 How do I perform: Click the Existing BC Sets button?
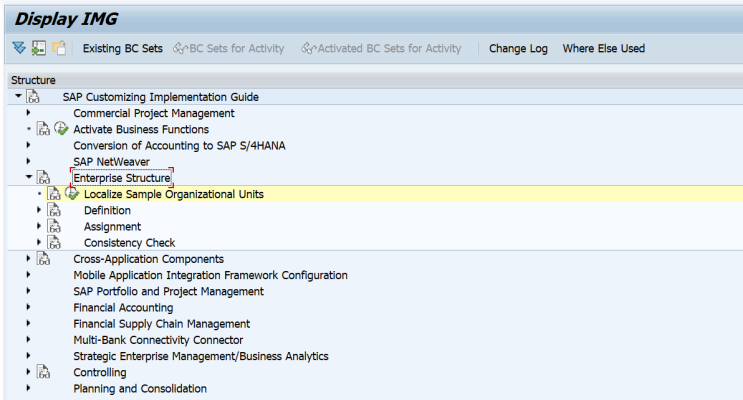click(123, 48)
